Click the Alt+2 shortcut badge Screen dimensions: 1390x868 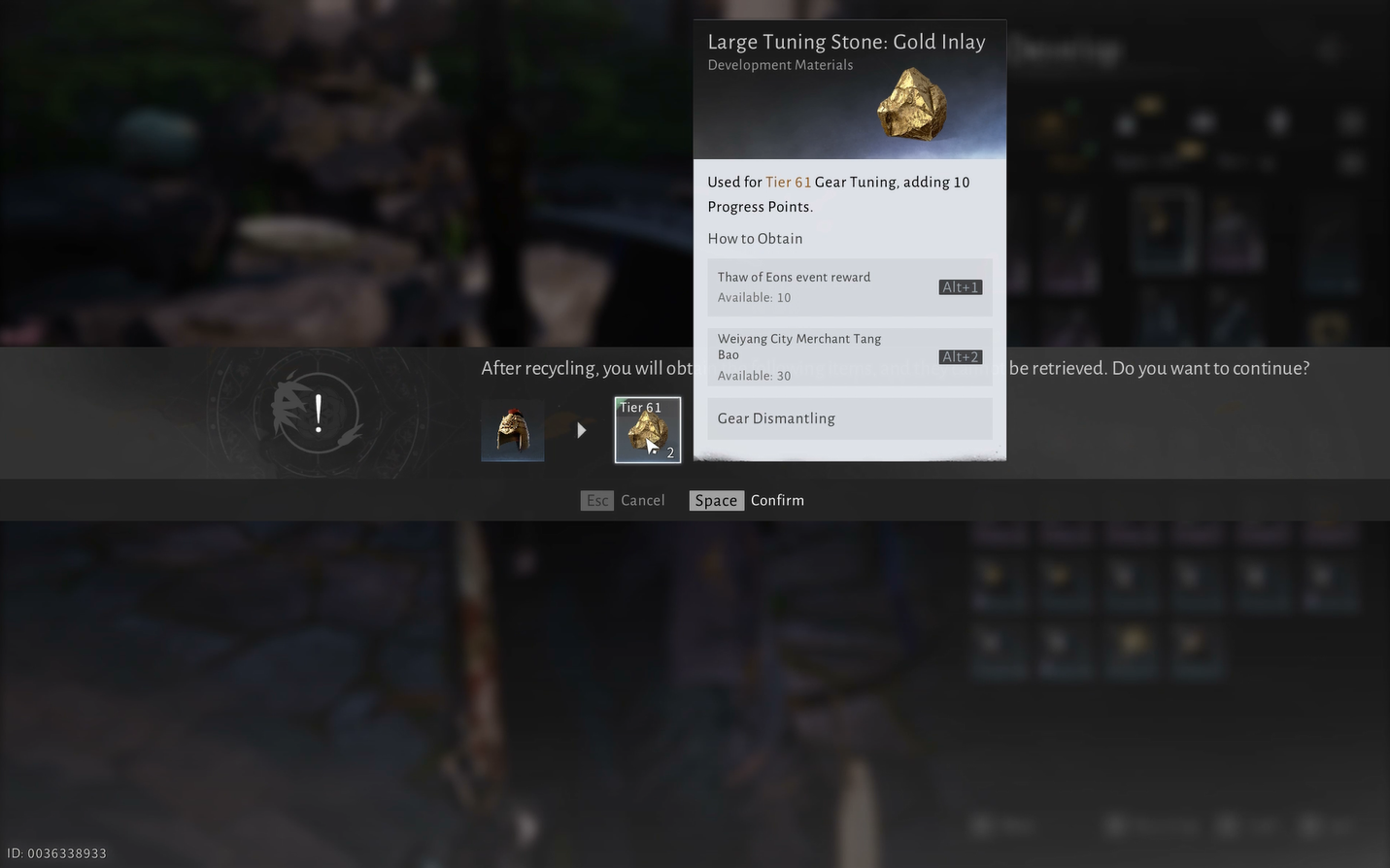click(x=961, y=357)
